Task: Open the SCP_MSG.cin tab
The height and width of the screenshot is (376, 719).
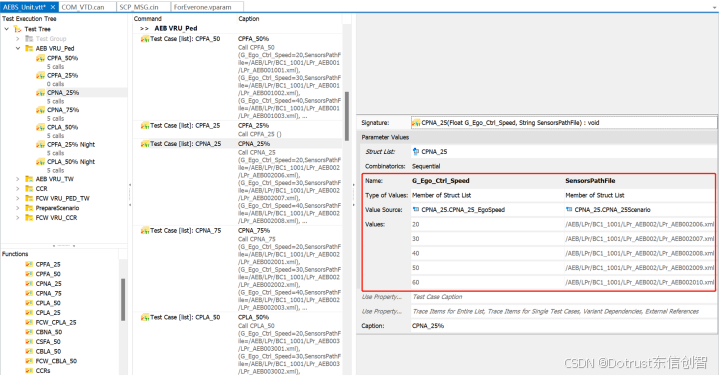Action: 139,7
